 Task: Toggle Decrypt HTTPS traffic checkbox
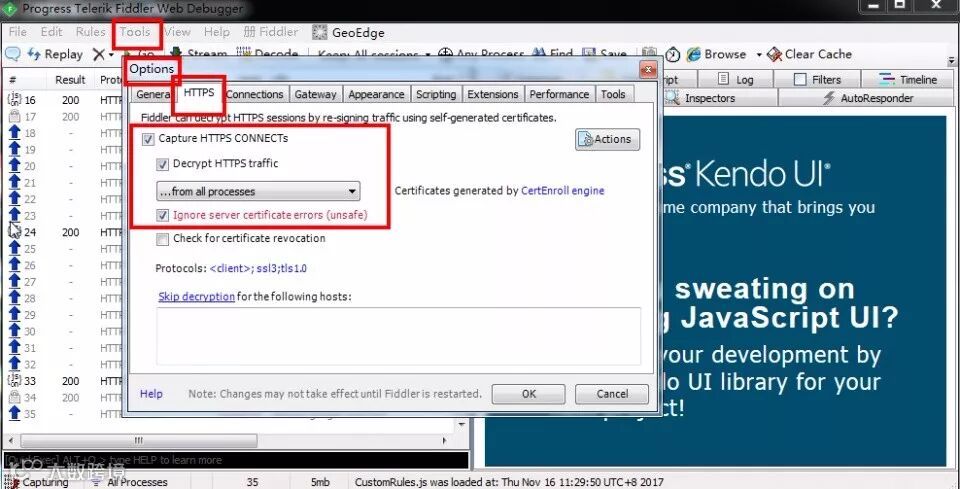click(x=162, y=165)
